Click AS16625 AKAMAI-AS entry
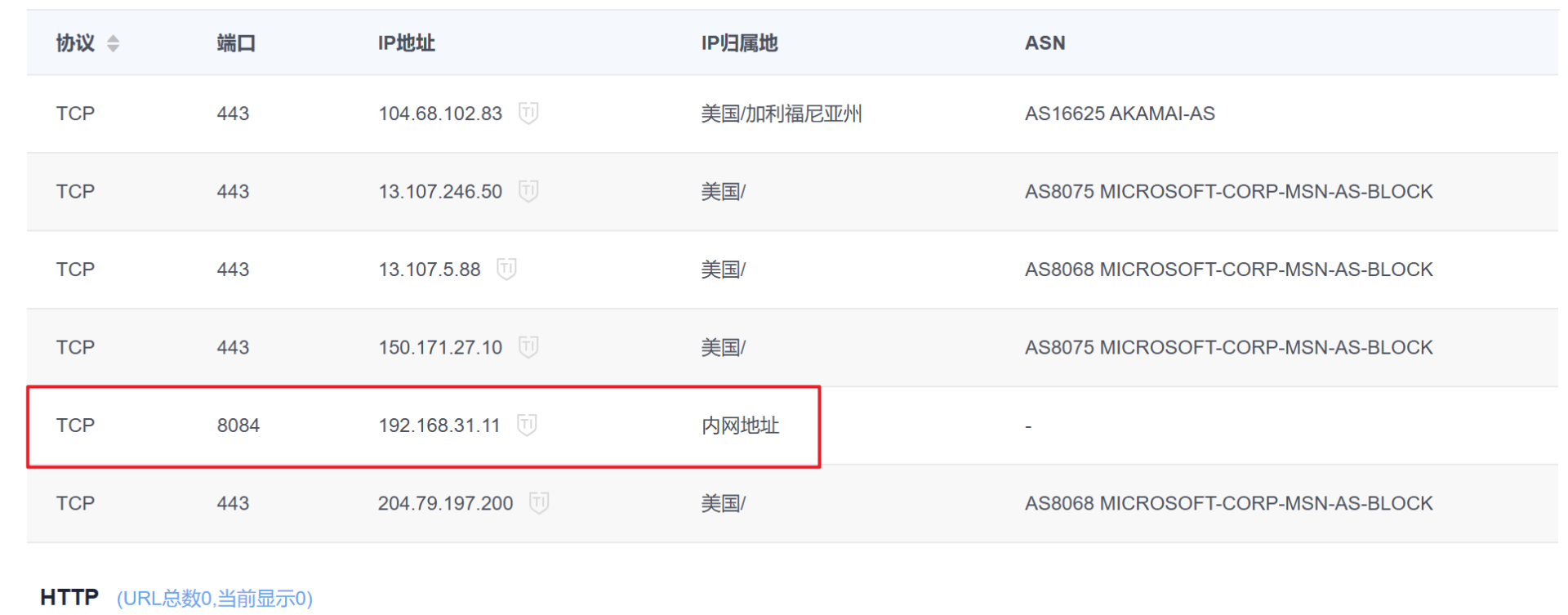This screenshot has height=615, width=1568. pos(1120,114)
